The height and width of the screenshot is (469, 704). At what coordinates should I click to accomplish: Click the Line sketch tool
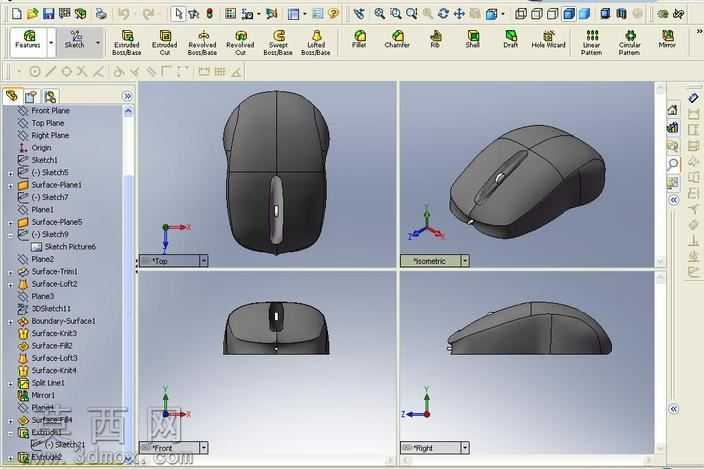point(51,71)
